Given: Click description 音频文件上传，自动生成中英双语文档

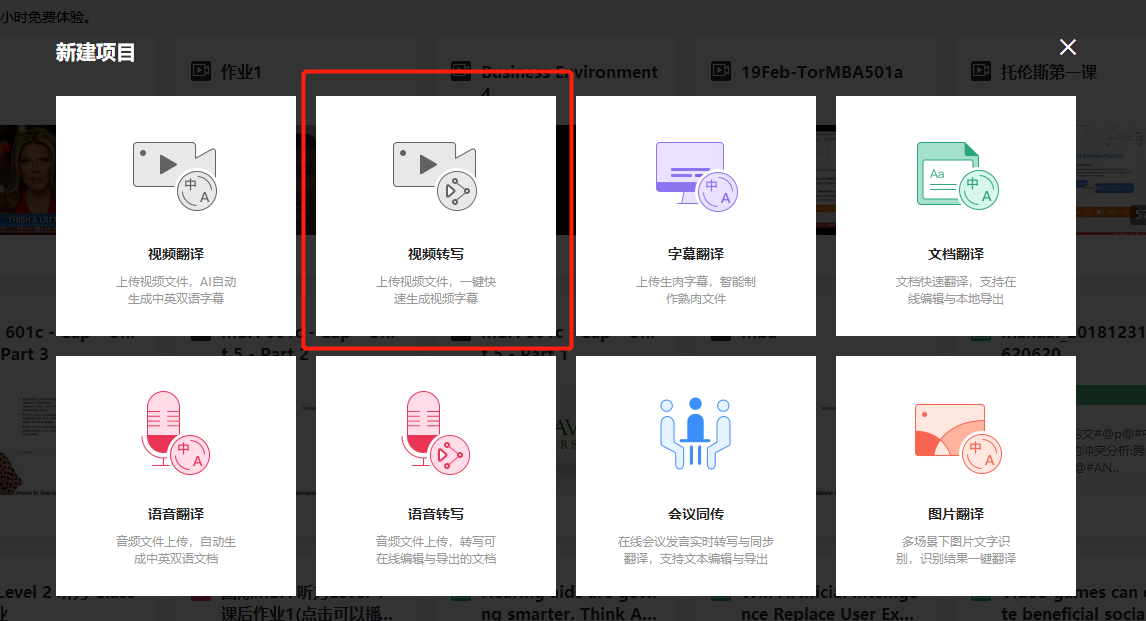Looking at the screenshot, I should point(176,550).
